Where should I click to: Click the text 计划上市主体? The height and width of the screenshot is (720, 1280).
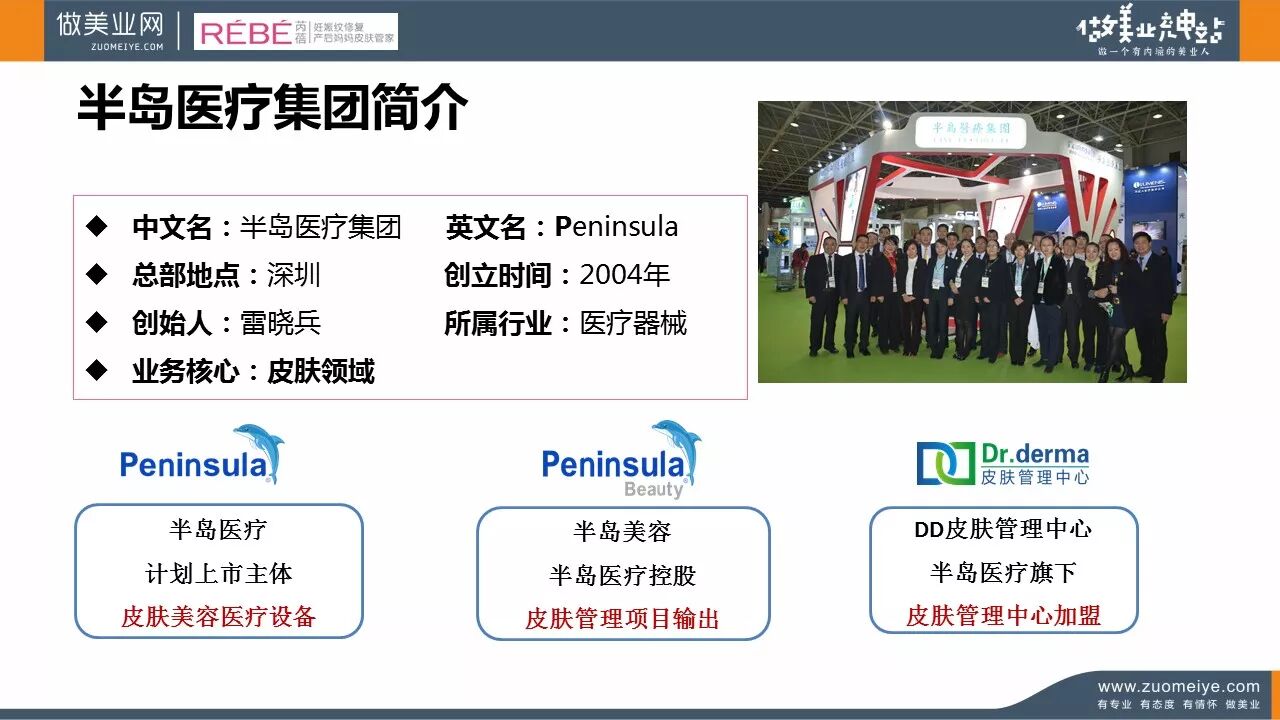tap(219, 574)
